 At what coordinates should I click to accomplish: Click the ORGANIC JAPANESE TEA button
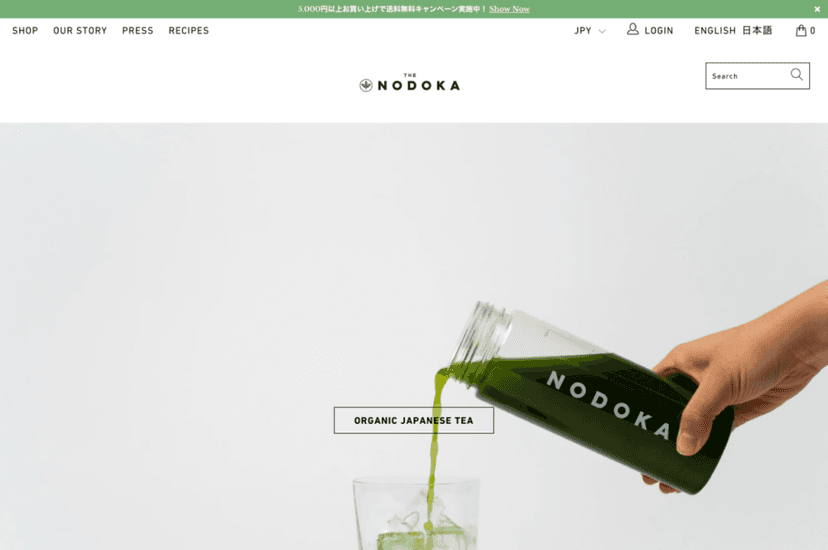click(x=413, y=420)
